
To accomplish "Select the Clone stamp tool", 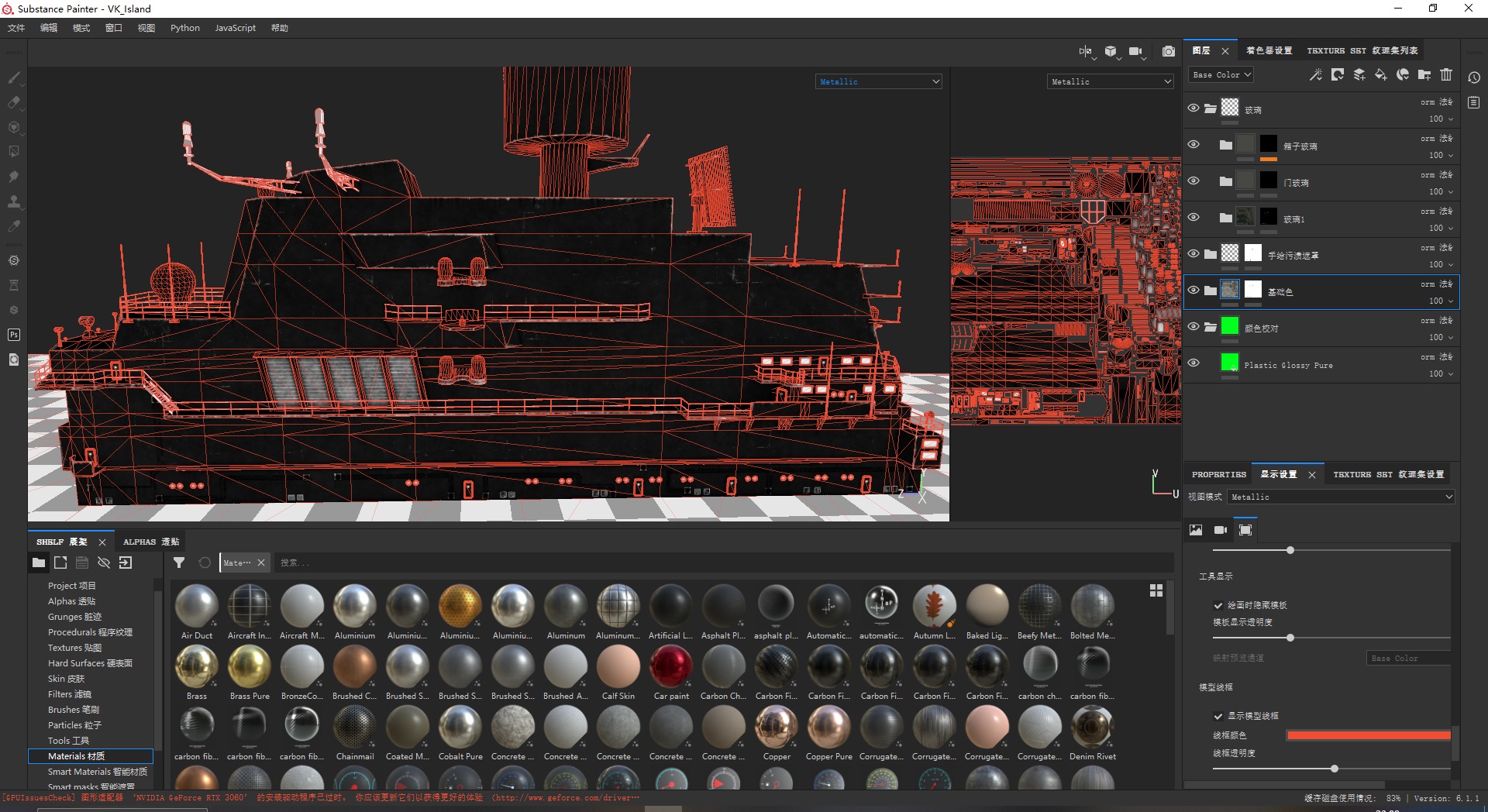I will tap(13, 201).
